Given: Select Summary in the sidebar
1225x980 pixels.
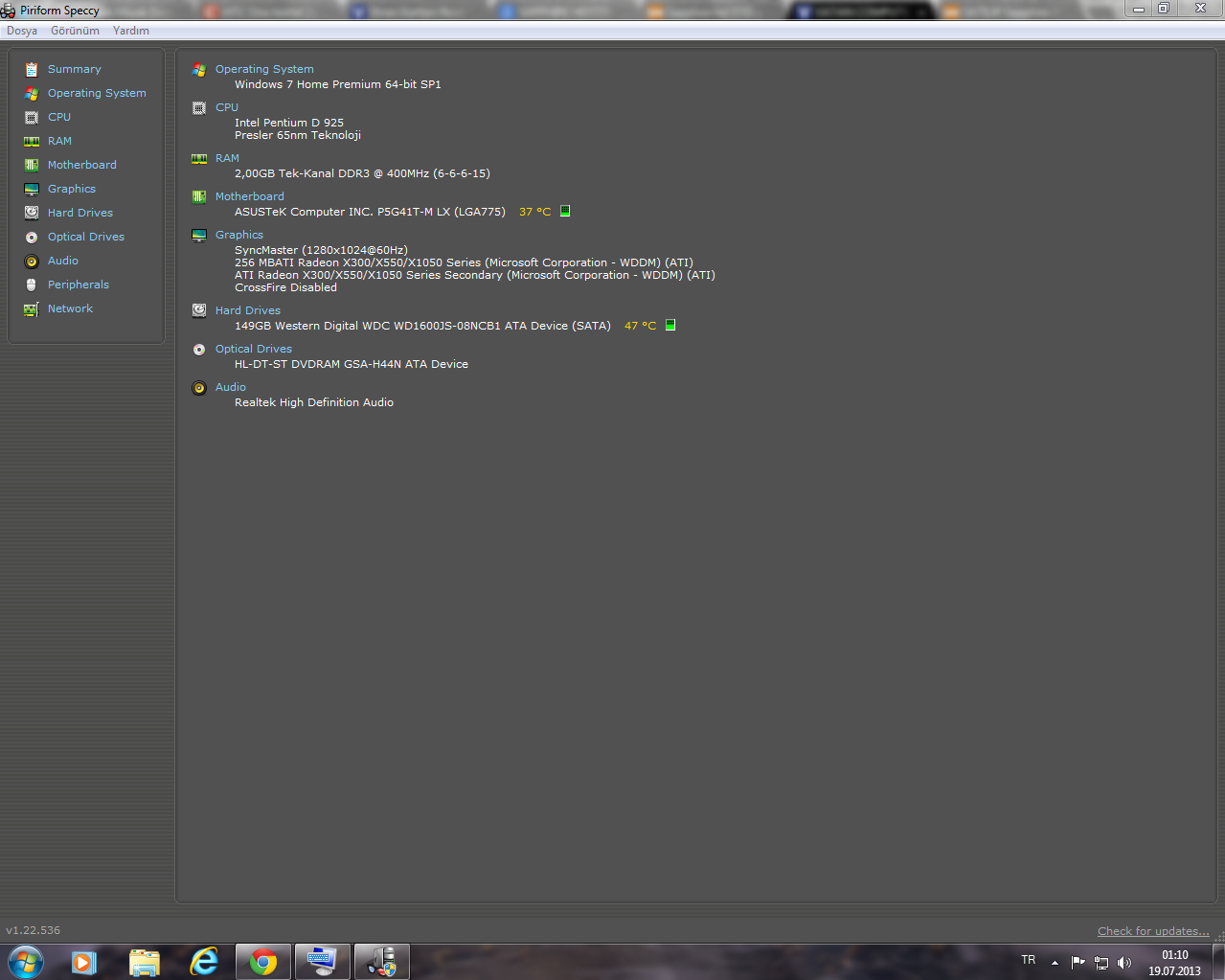Looking at the screenshot, I should coord(75,69).
